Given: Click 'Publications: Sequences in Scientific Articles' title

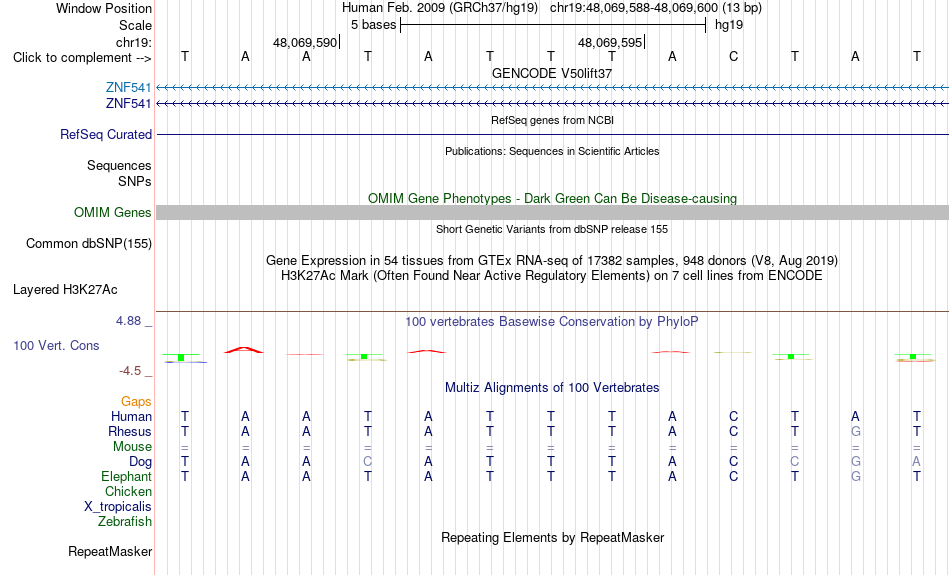Looking at the screenshot, I should [552, 151].
